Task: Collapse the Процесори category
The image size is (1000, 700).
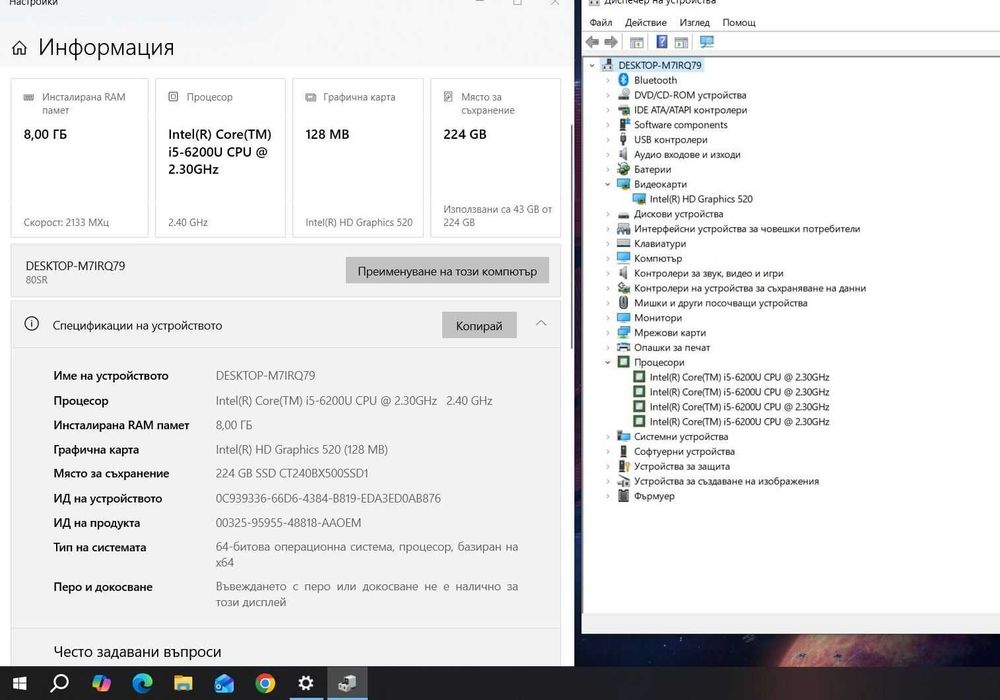Action: 608,362
